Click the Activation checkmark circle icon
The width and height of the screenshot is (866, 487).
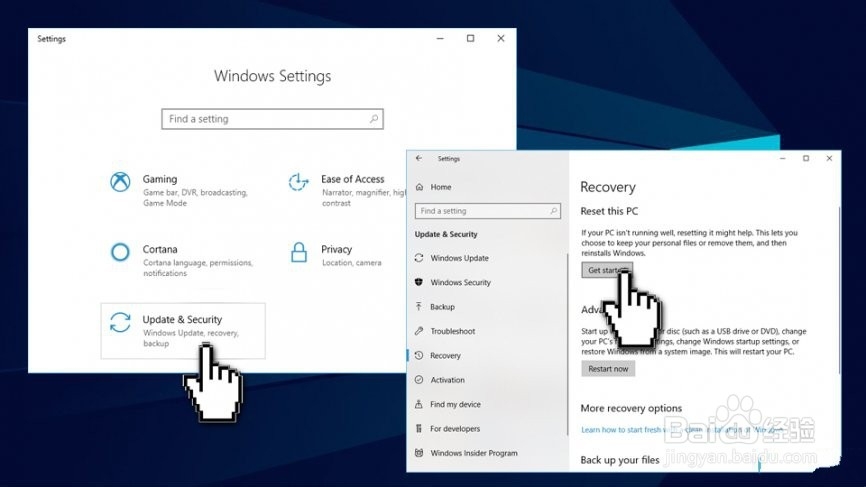pos(419,380)
